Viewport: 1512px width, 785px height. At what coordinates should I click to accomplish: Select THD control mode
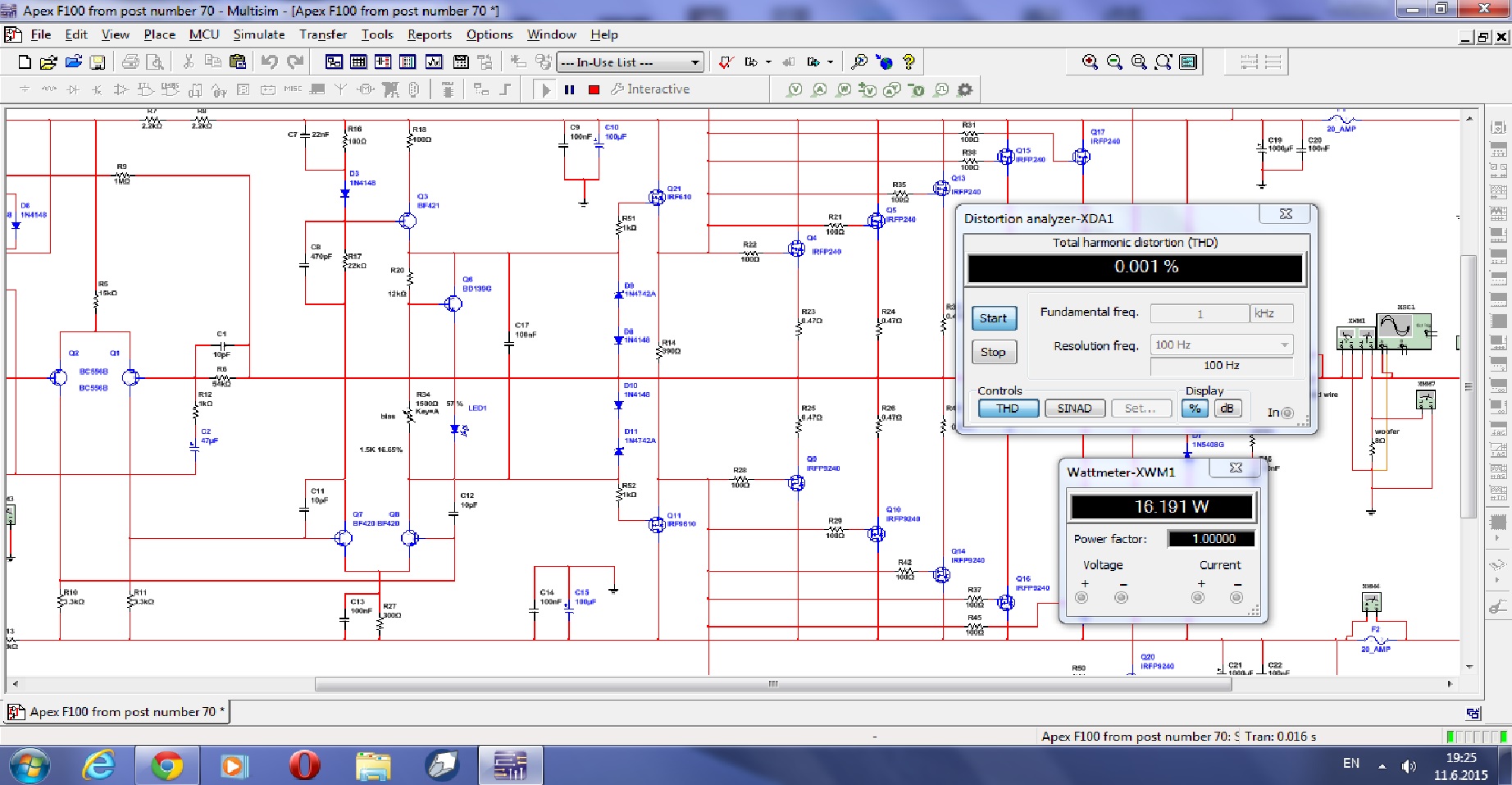(x=1008, y=408)
